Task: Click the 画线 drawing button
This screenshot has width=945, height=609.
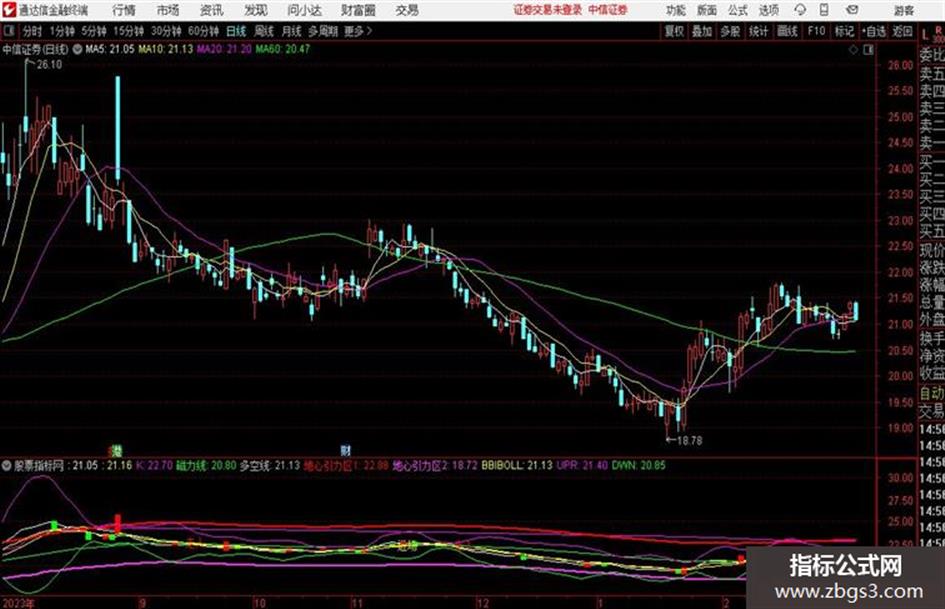Action: click(787, 31)
